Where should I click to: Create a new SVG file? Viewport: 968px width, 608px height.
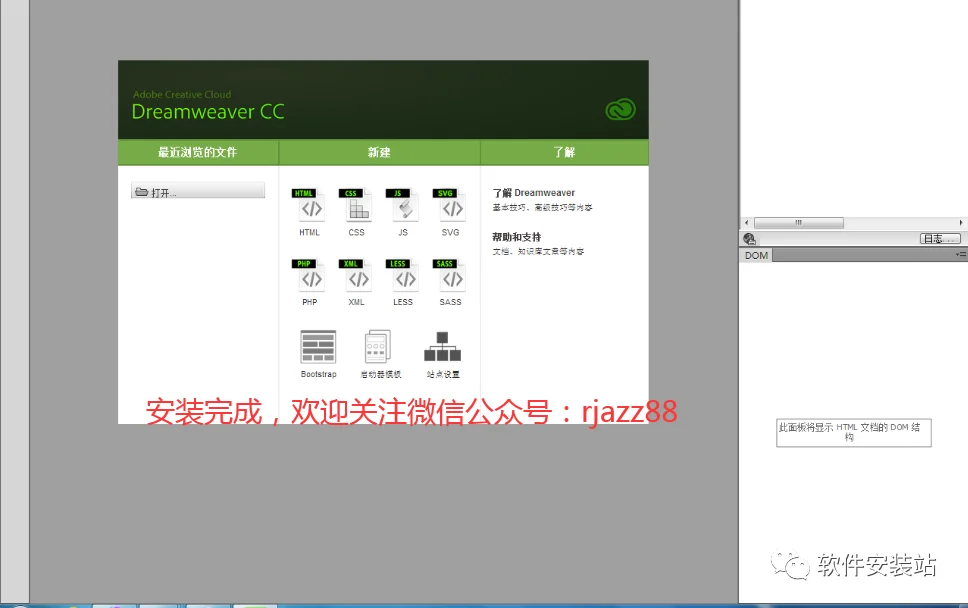[450, 212]
